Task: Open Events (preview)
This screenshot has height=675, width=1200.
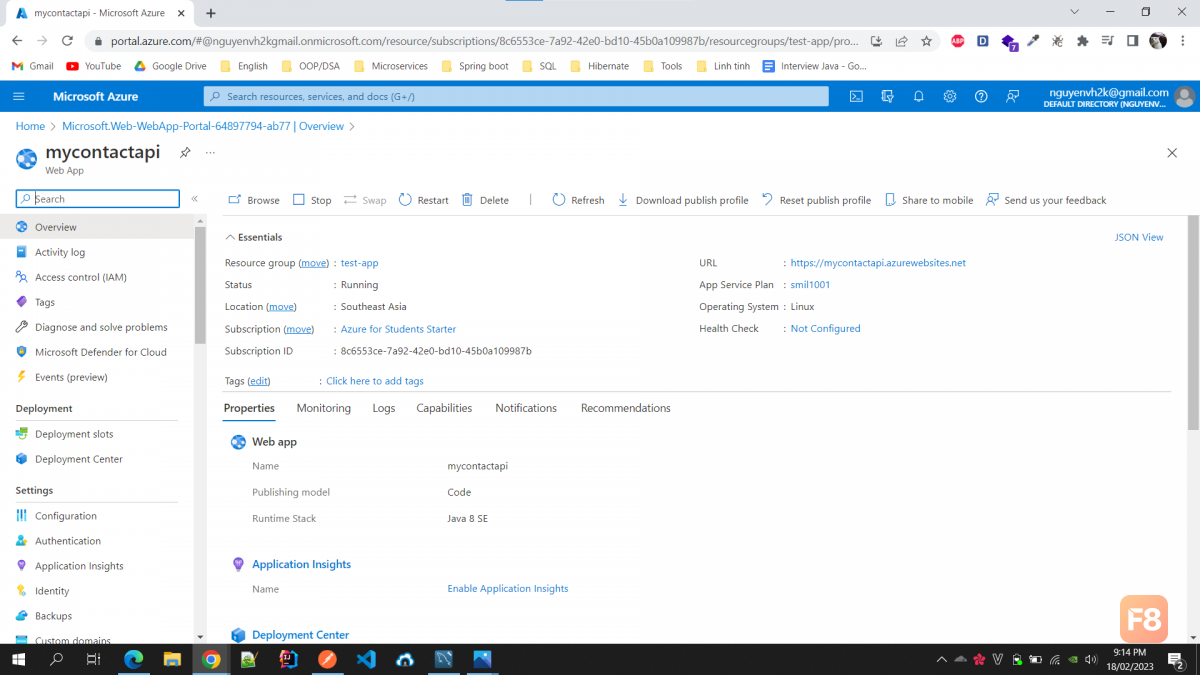Action: point(96,377)
